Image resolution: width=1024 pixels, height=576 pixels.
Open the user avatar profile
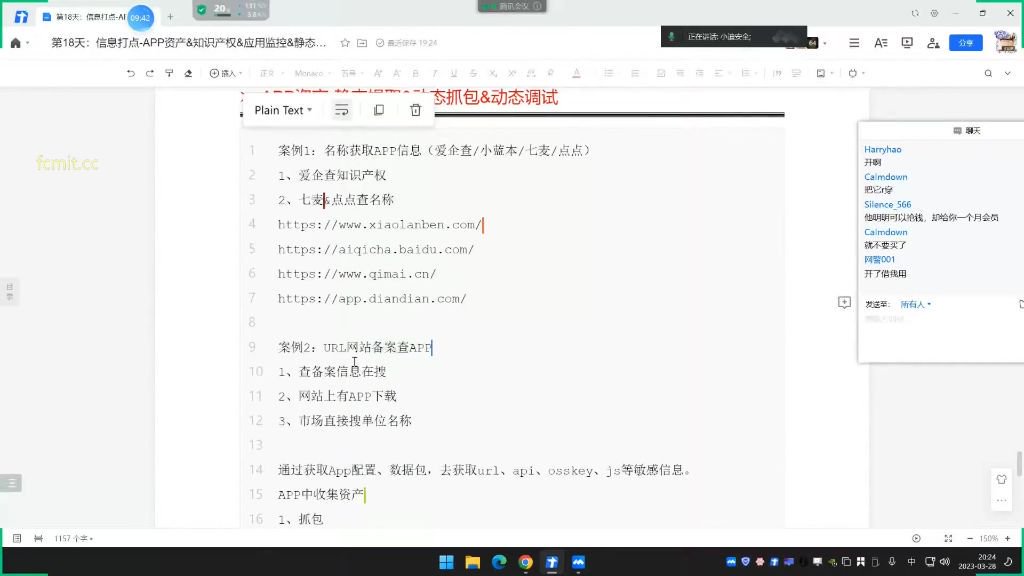[x=1006, y=42]
